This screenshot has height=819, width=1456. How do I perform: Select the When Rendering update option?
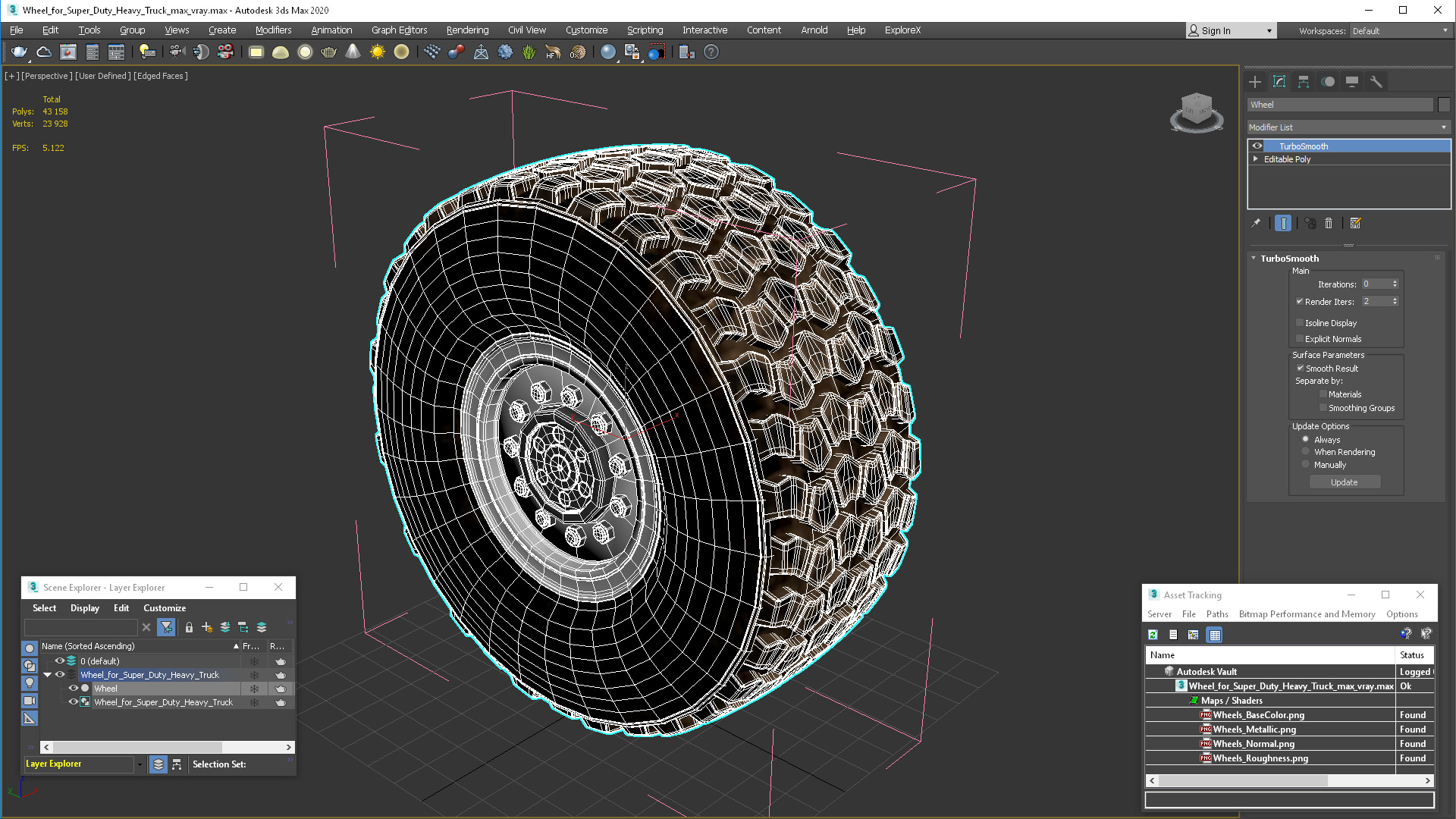1306,452
